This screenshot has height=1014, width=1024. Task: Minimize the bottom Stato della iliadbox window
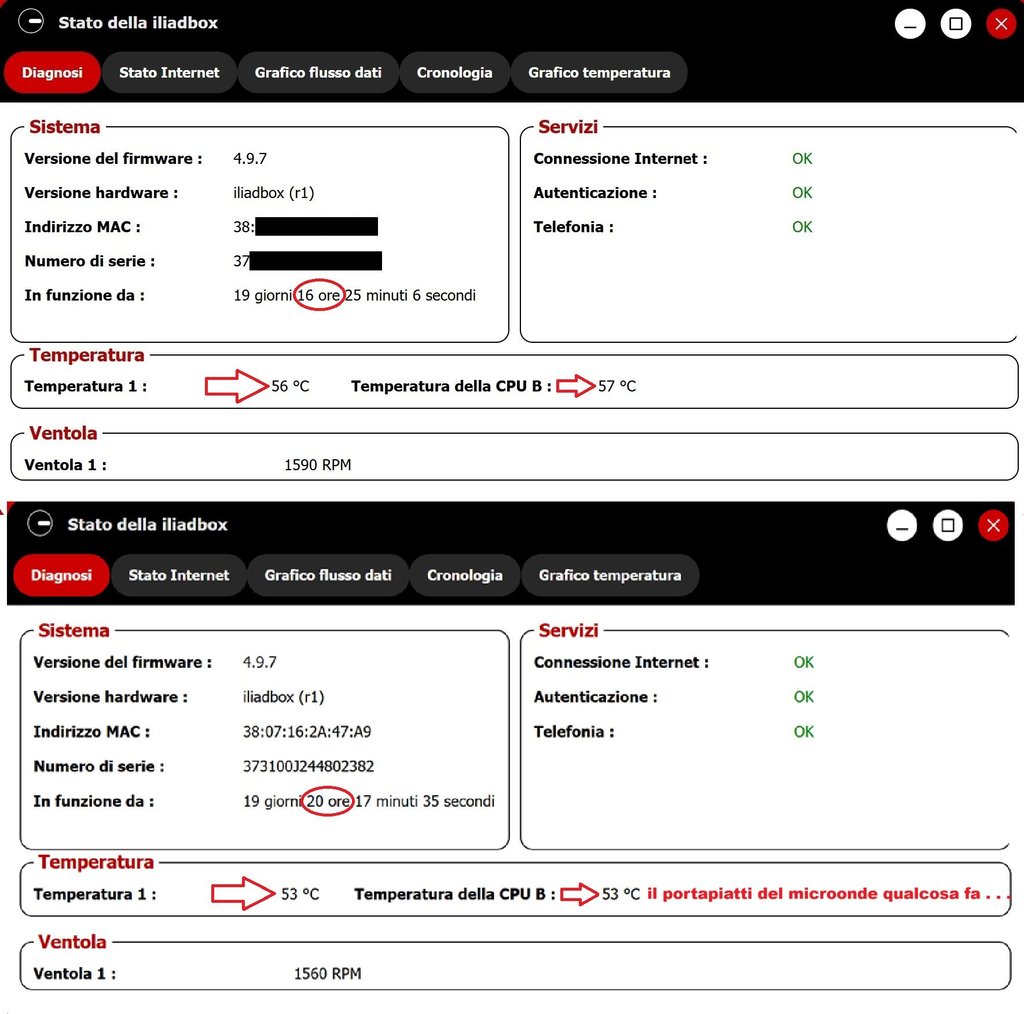[902, 525]
